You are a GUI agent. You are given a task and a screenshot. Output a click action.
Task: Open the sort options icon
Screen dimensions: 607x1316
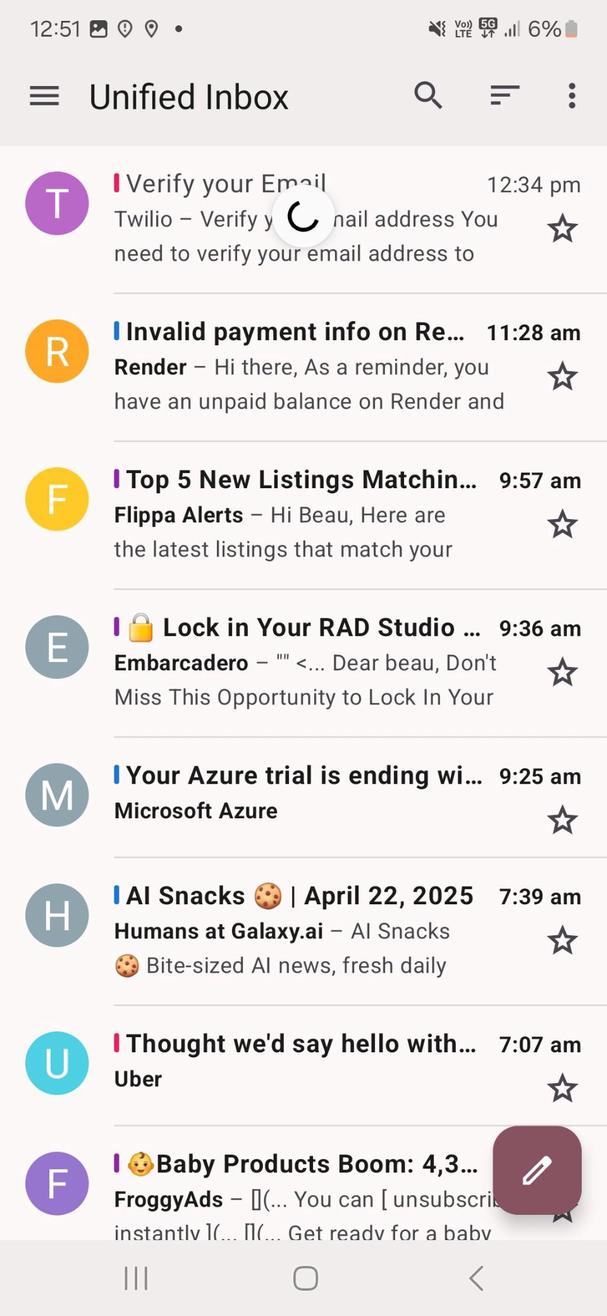click(504, 96)
